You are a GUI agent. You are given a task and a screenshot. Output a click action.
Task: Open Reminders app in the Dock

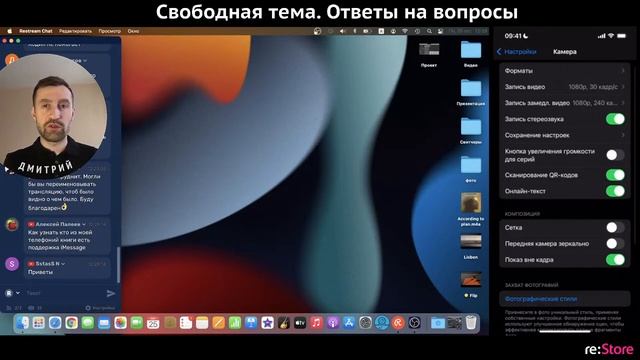tap(186, 323)
